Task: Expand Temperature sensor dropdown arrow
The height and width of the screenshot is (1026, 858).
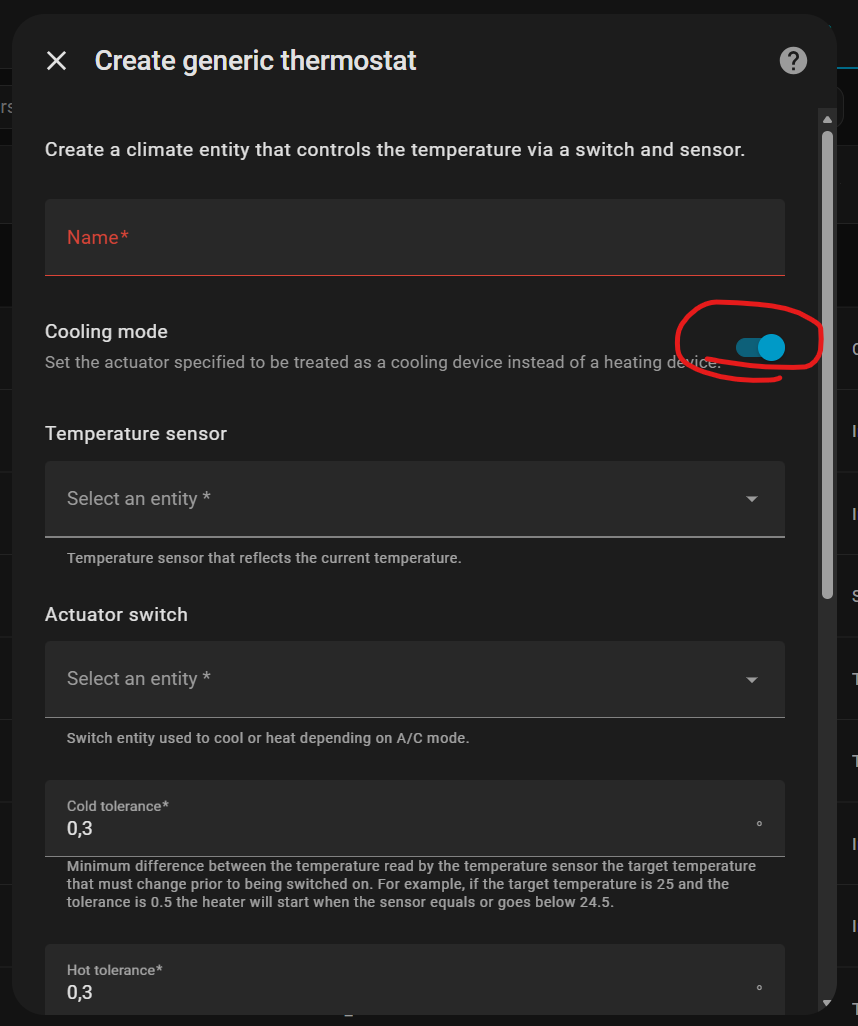Action: (x=752, y=499)
